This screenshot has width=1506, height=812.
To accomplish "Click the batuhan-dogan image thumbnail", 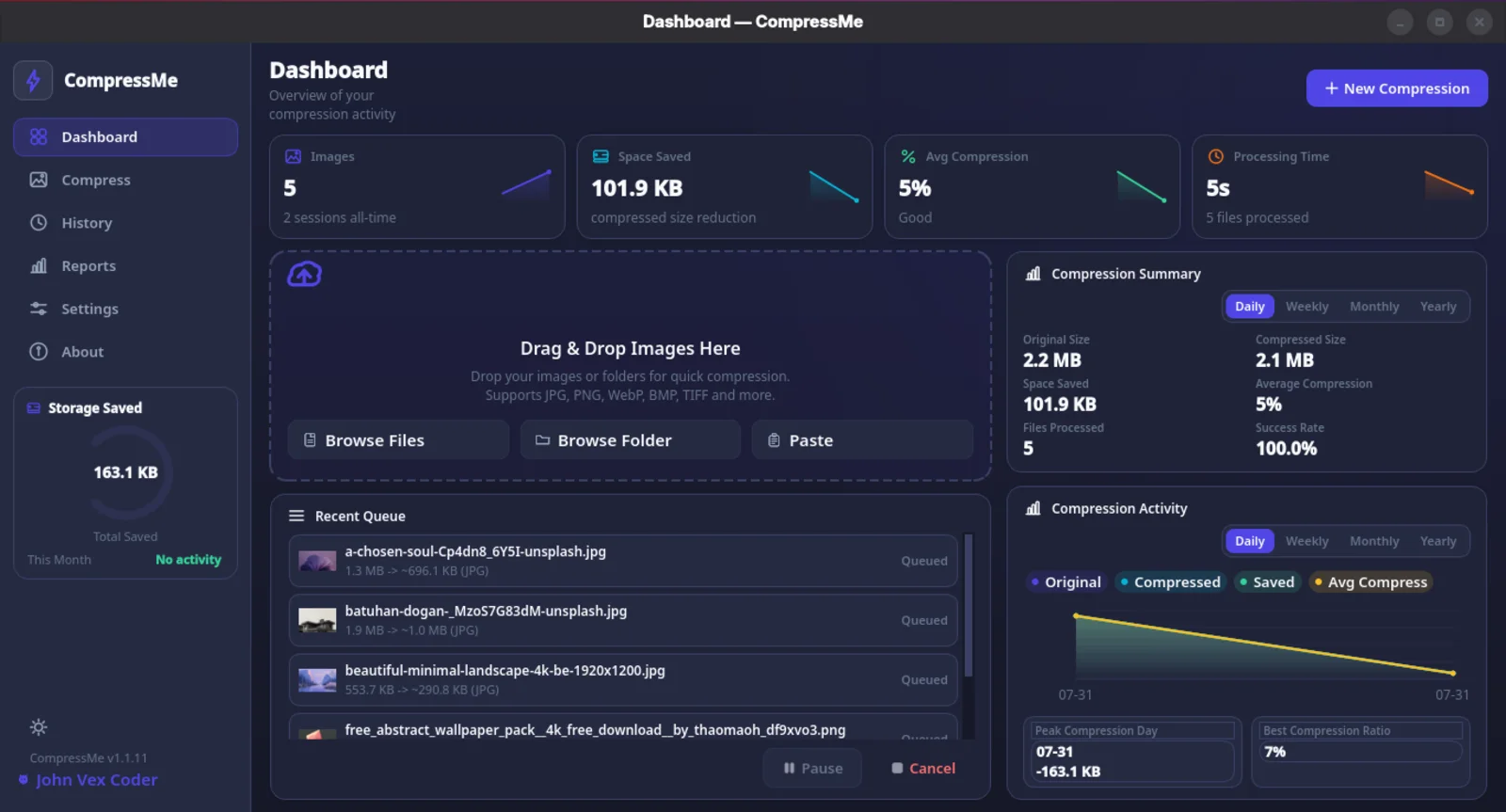I will (317, 620).
